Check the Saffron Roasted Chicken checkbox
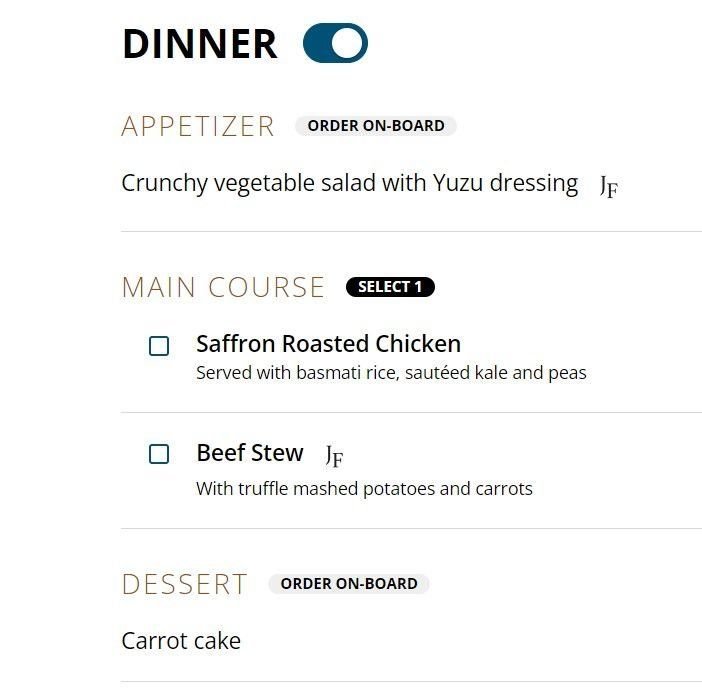 point(159,346)
